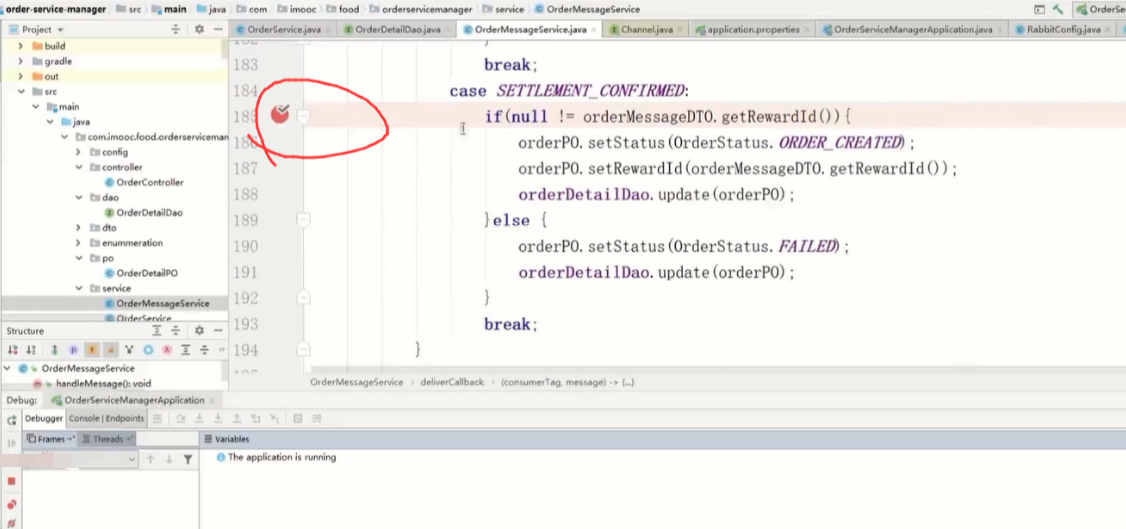
Task: Expand the build folder
Action: pos(20,46)
